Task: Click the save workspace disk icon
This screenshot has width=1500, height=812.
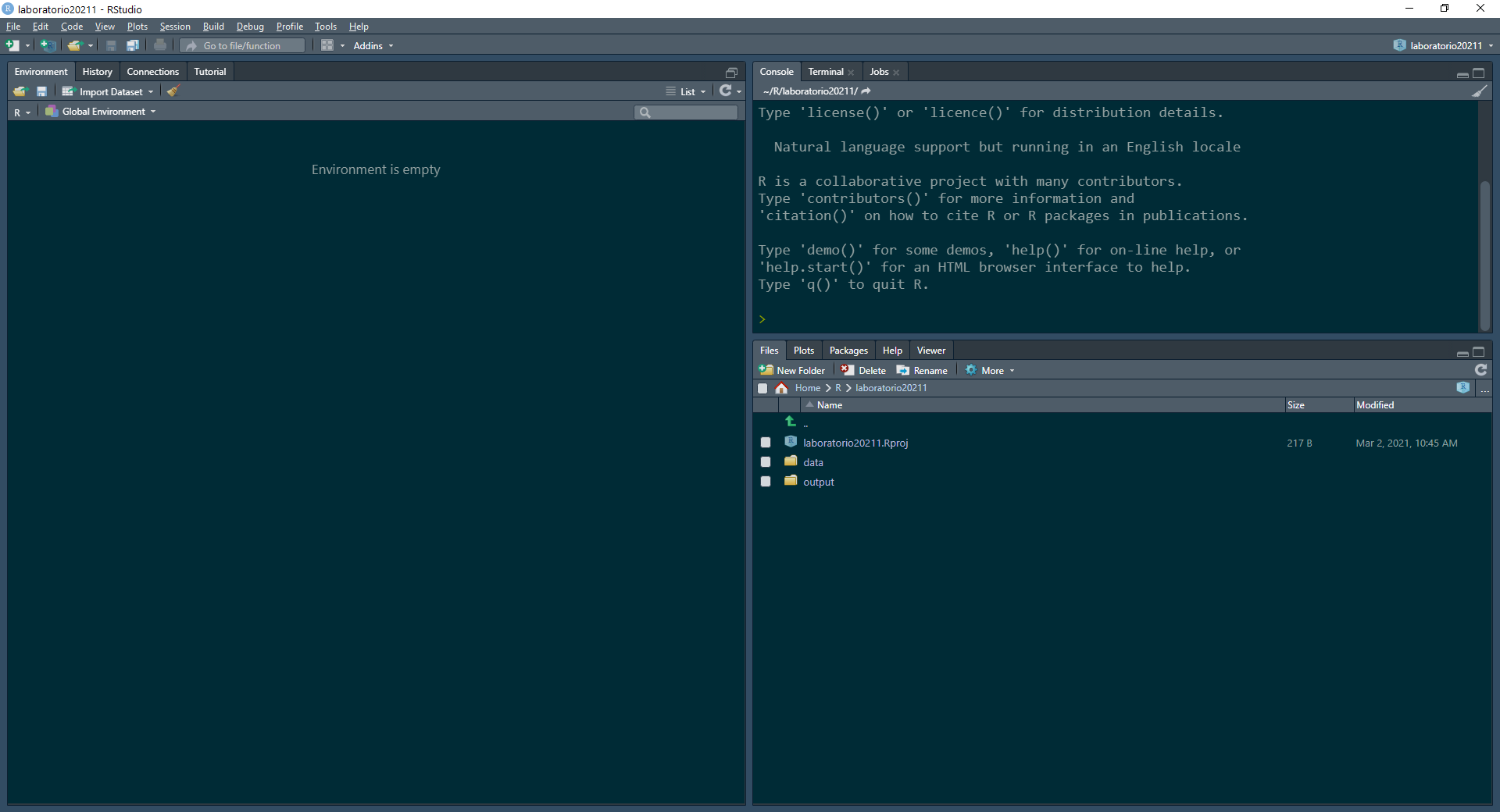Action: [42, 91]
